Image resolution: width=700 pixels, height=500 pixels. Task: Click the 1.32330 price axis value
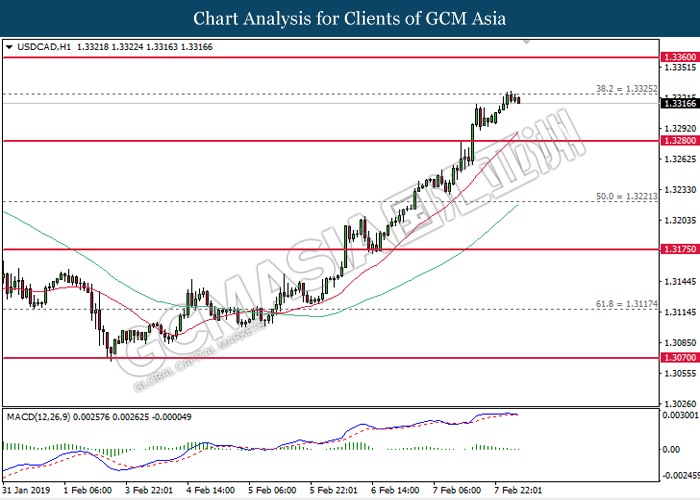[679, 189]
